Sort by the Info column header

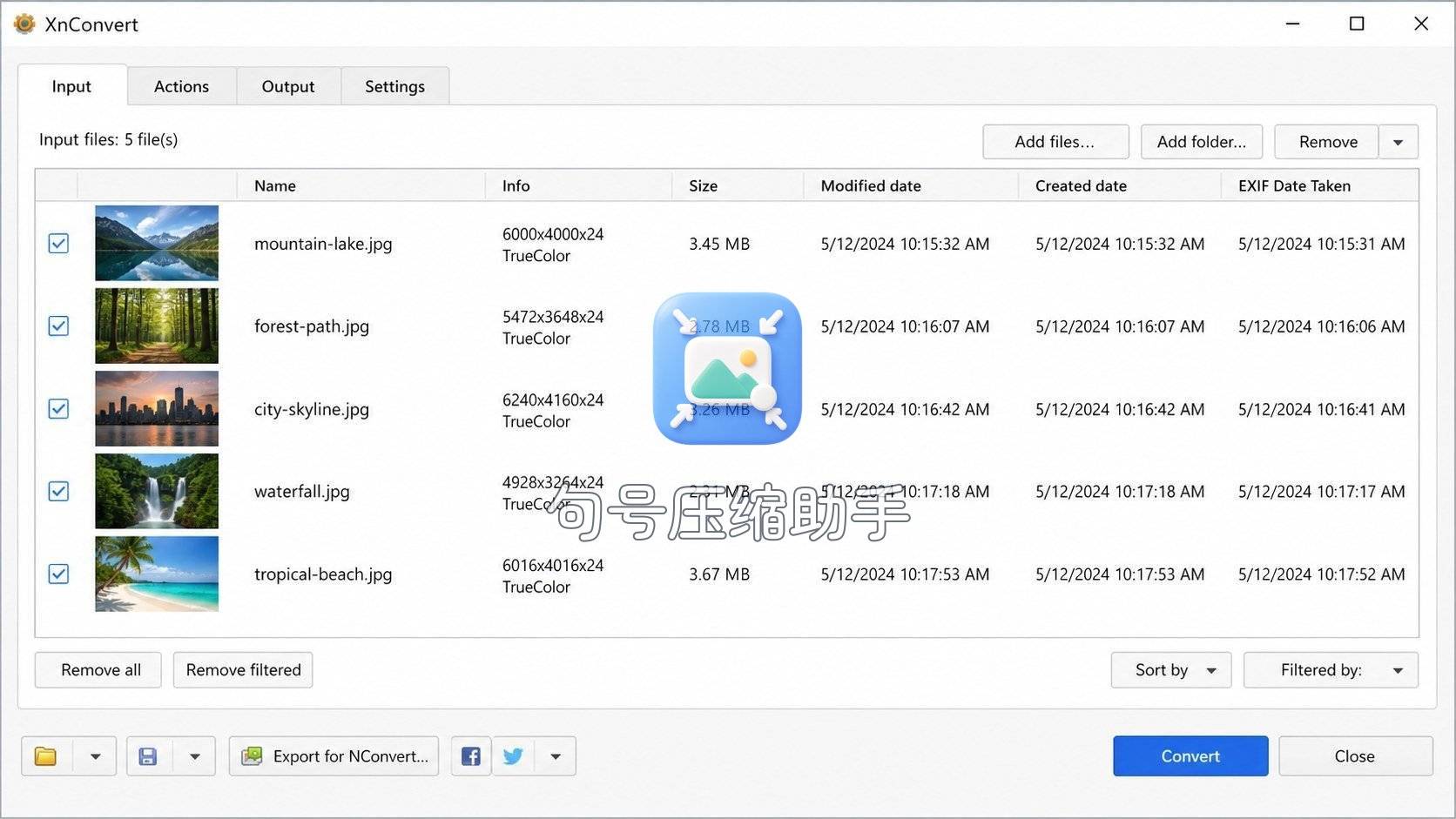(578, 186)
